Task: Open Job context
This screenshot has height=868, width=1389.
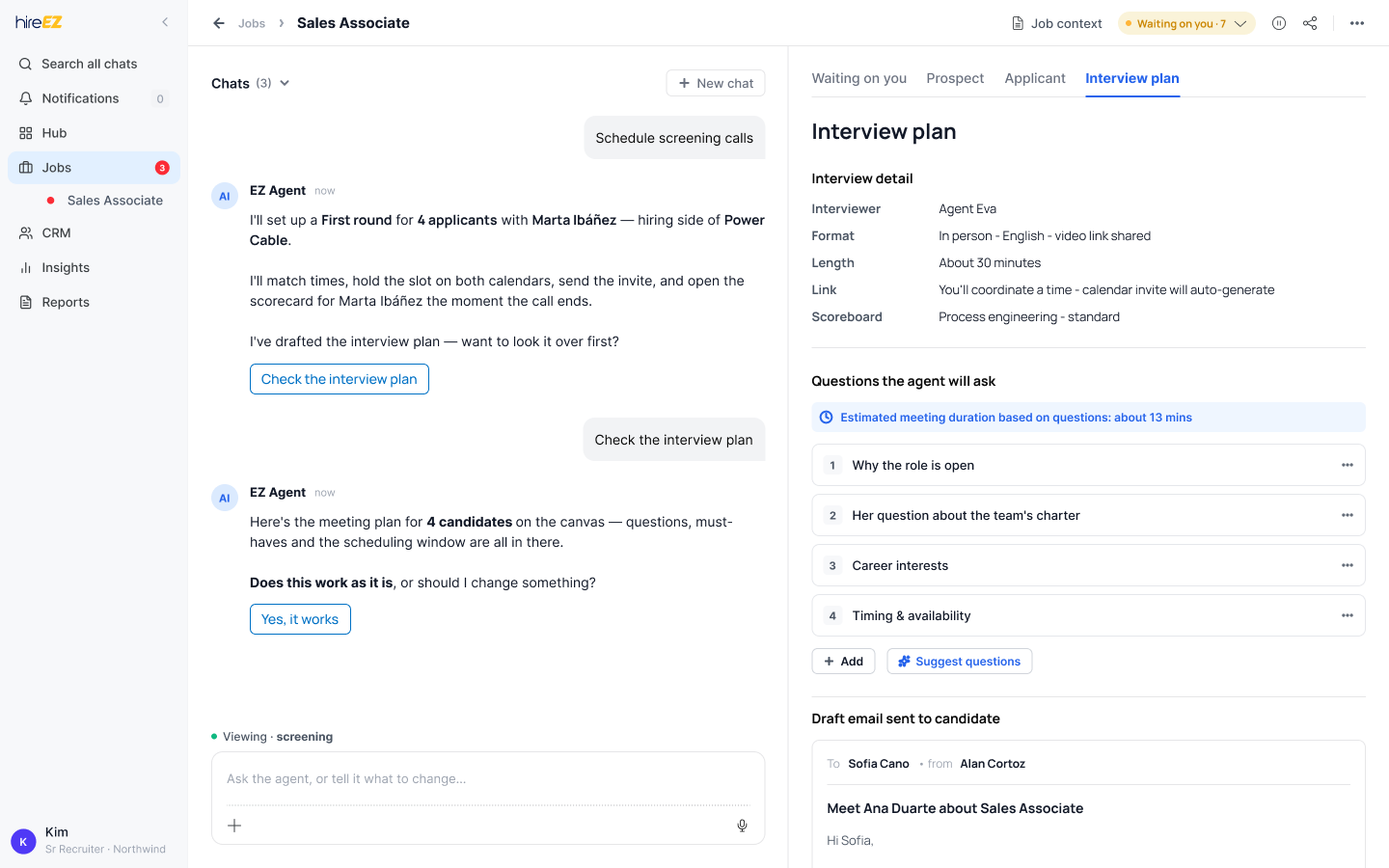Action: [x=1056, y=23]
